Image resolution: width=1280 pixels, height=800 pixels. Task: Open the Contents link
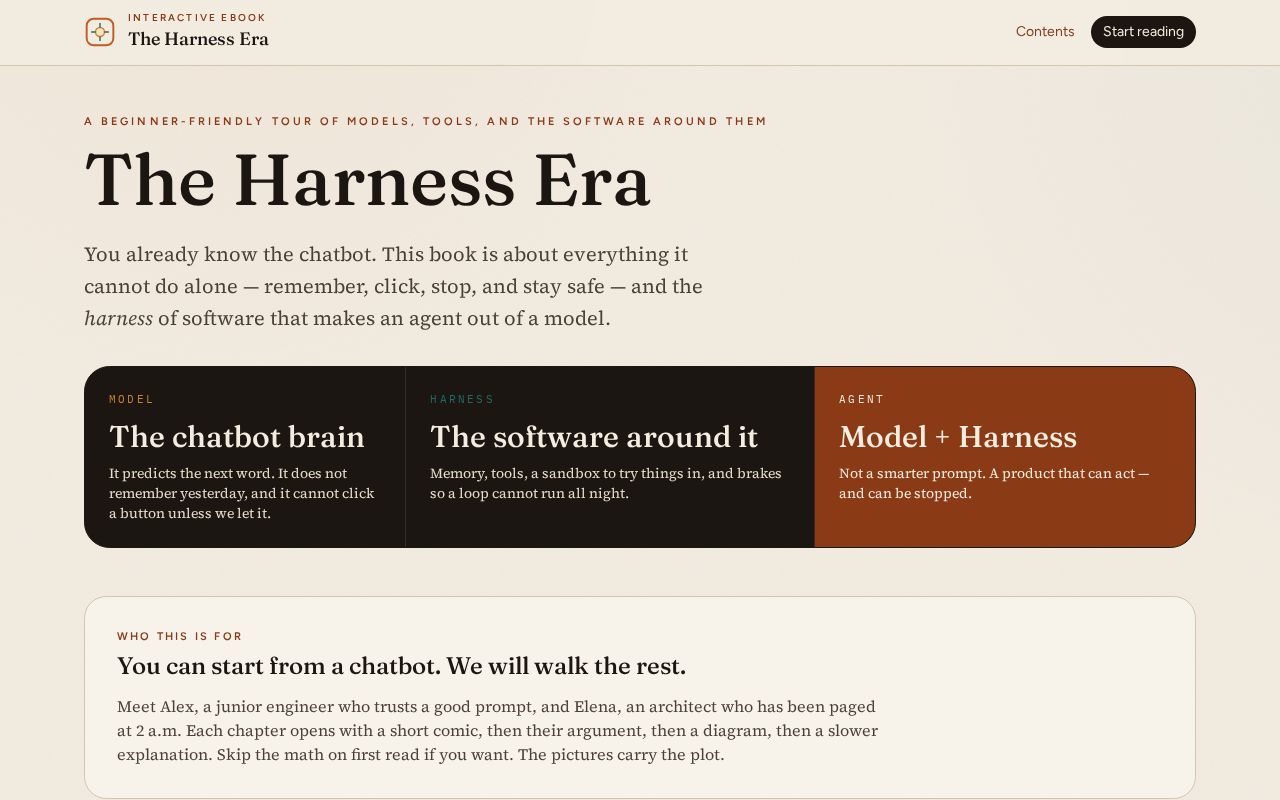click(x=1045, y=32)
